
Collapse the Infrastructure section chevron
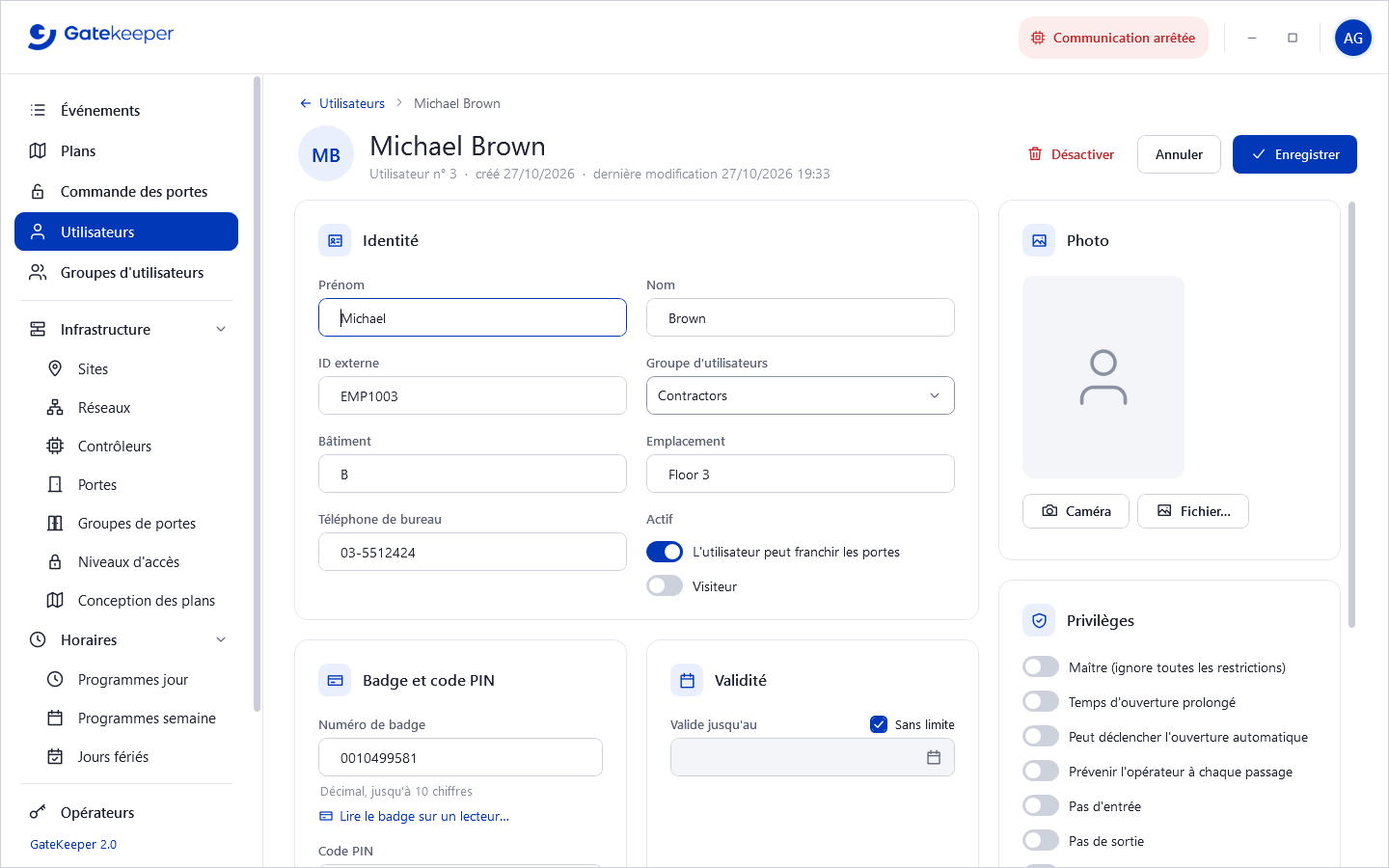click(221, 329)
